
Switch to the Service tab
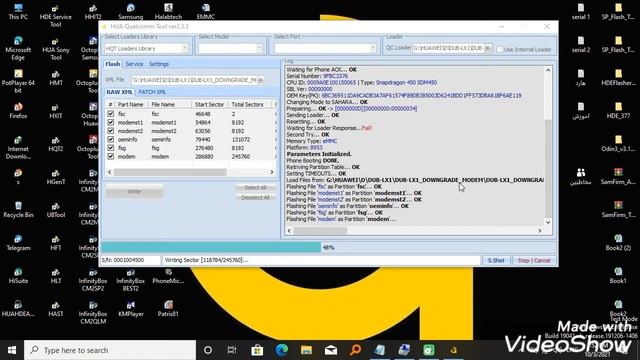(134, 64)
